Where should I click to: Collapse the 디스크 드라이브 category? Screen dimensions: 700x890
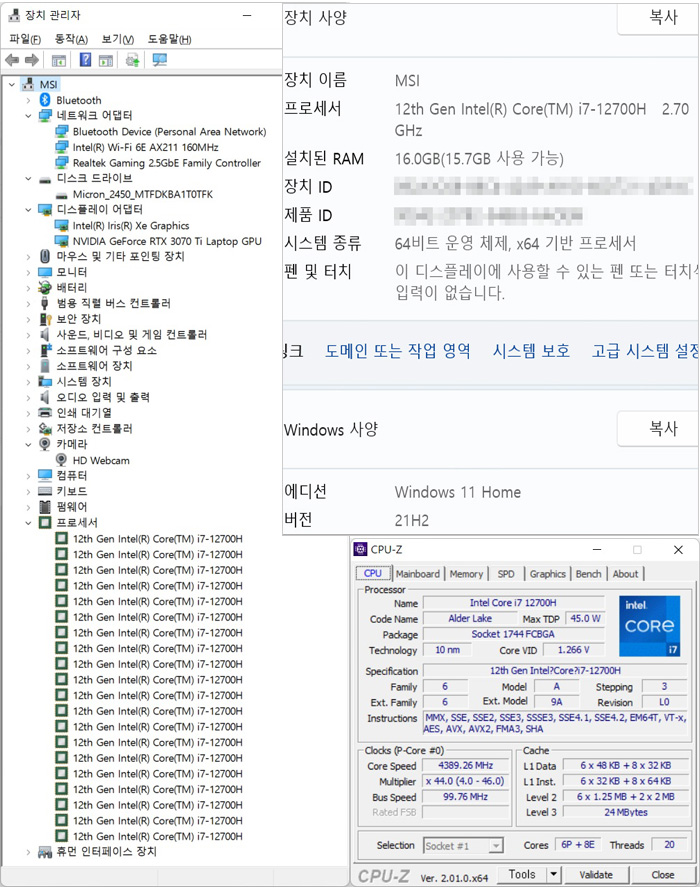[x=28, y=178]
